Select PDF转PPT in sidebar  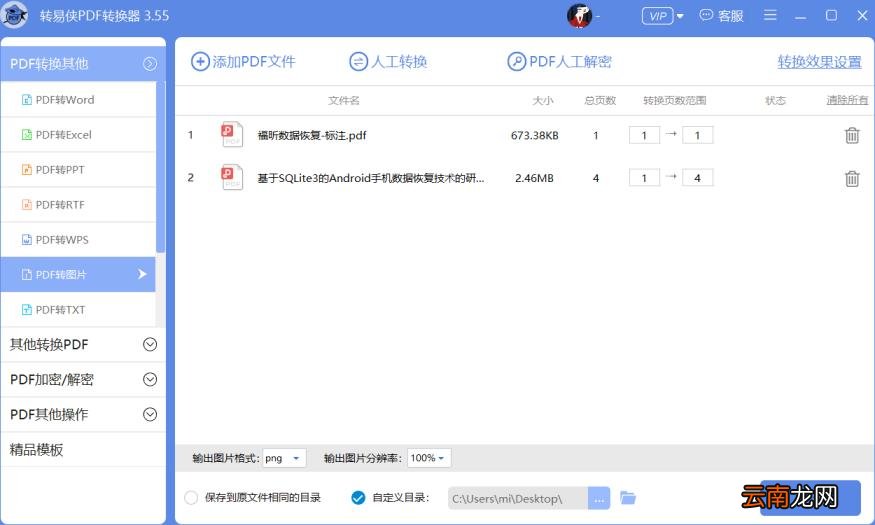coord(78,170)
